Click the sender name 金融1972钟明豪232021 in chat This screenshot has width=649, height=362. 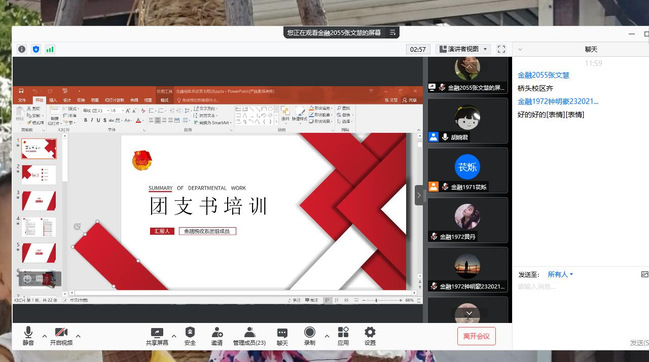558,101
